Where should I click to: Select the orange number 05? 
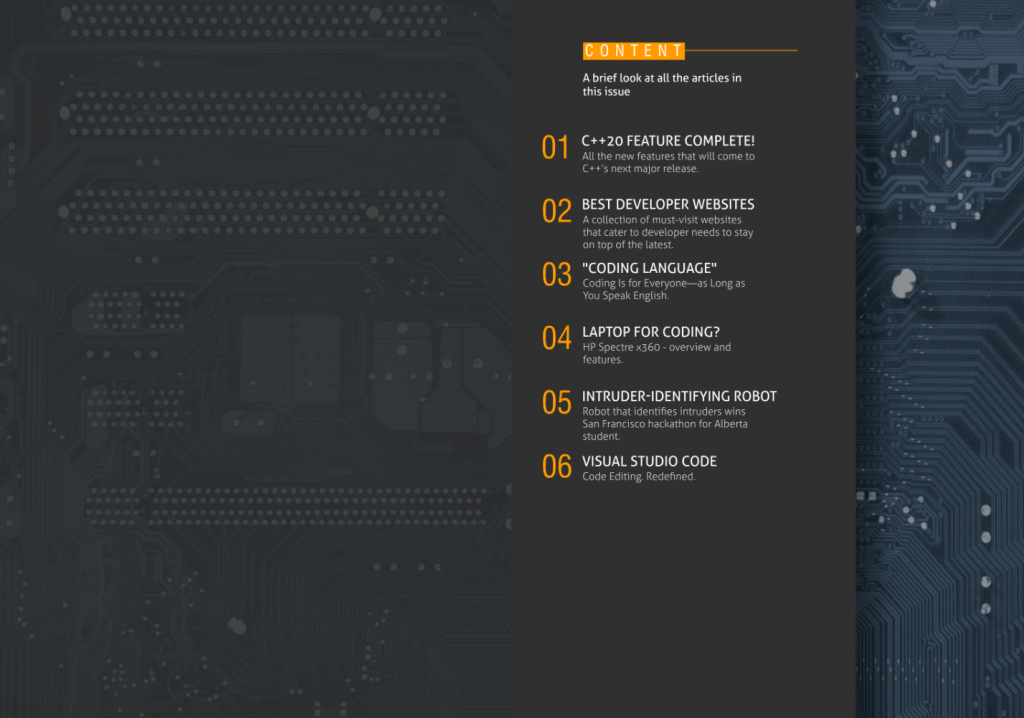(556, 402)
